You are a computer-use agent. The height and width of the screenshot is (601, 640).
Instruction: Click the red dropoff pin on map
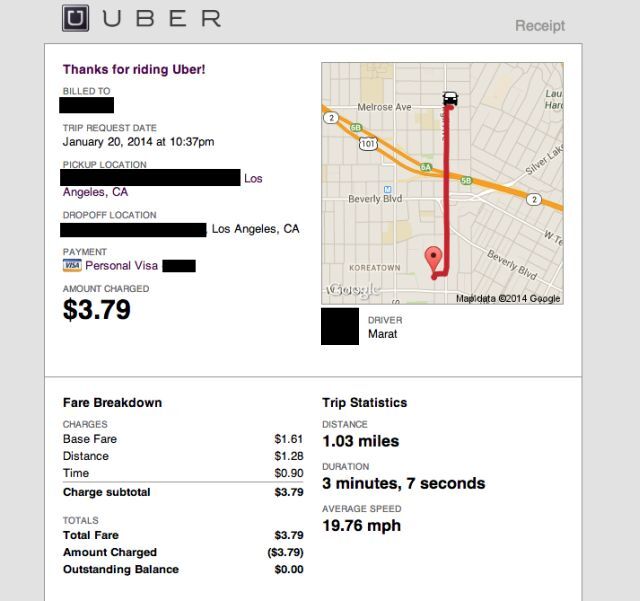(x=434, y=259)
